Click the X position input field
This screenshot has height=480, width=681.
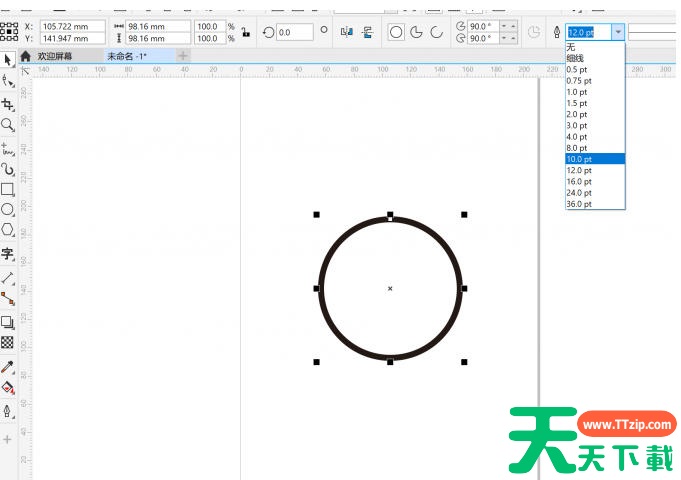click(x=72, y=25)
